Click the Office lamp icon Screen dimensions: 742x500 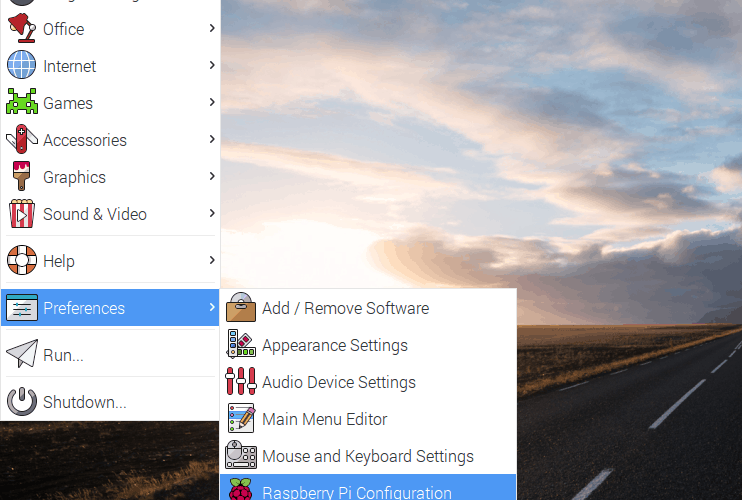[21, 29]
